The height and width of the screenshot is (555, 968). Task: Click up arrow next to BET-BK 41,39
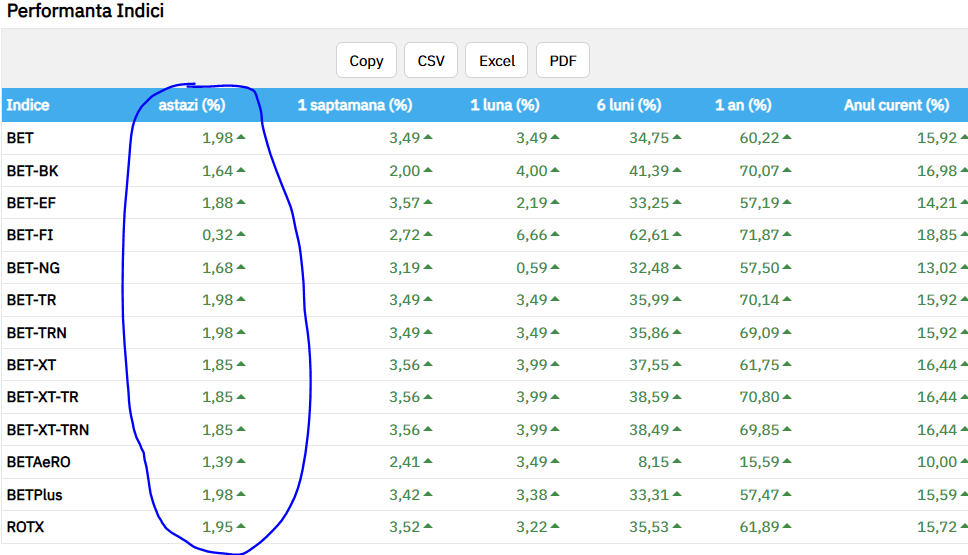pos(677,171)
